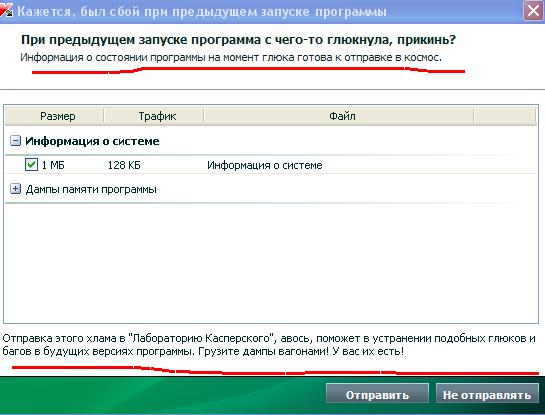Sort by the "Файл" column header
The width and height of the screenshot is (545, 415).
[x=339, y=116]
